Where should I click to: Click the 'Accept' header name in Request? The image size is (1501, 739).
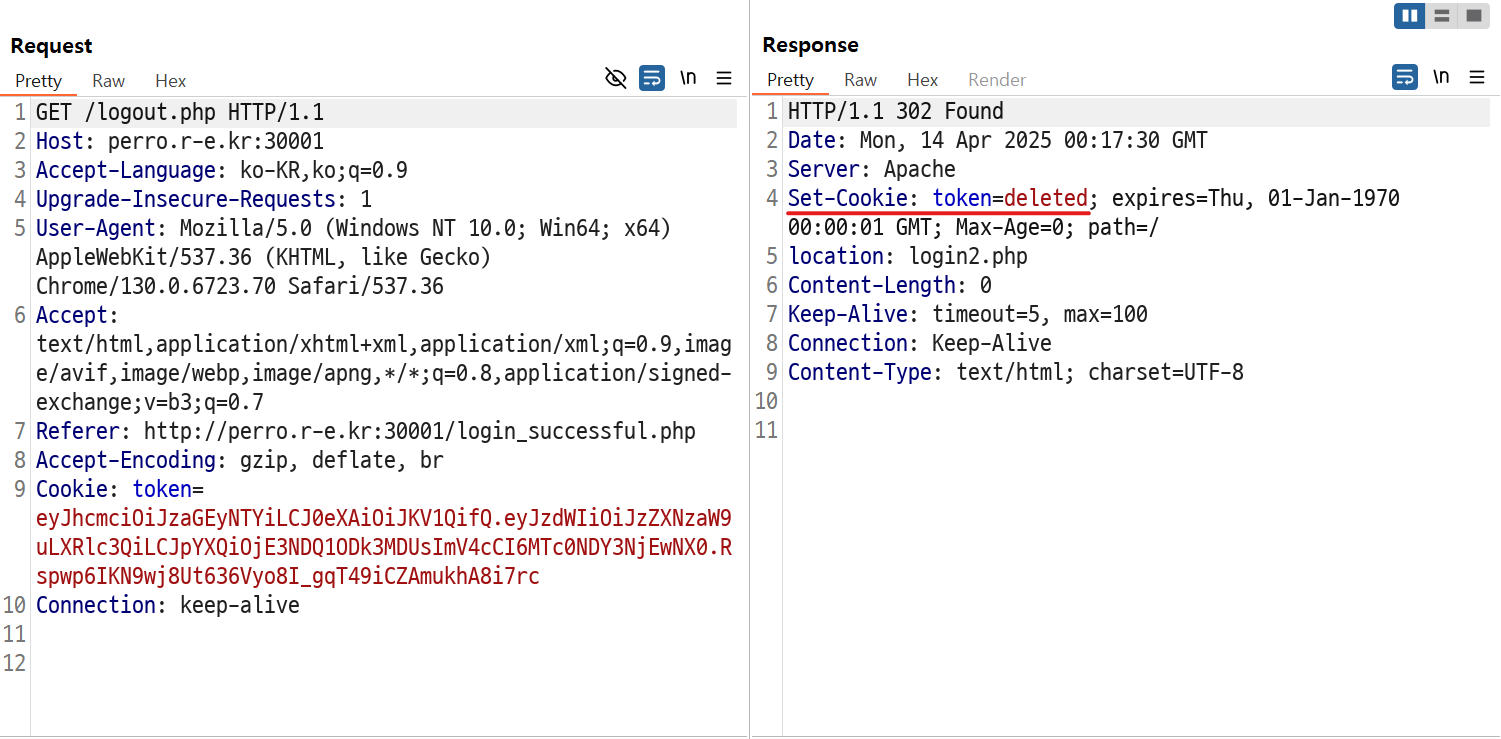pos(72,316)
